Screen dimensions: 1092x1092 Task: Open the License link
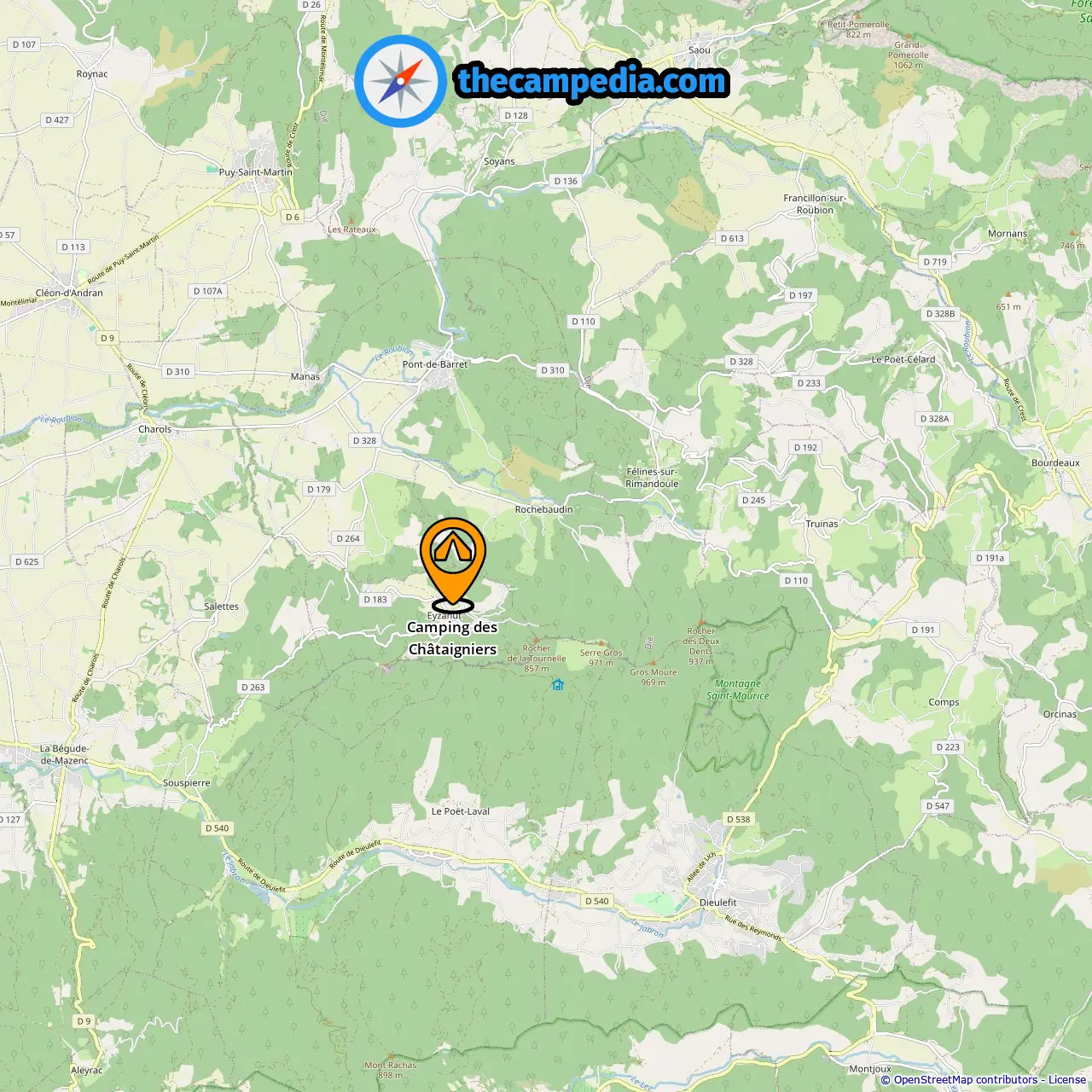coord(1067,1080)
